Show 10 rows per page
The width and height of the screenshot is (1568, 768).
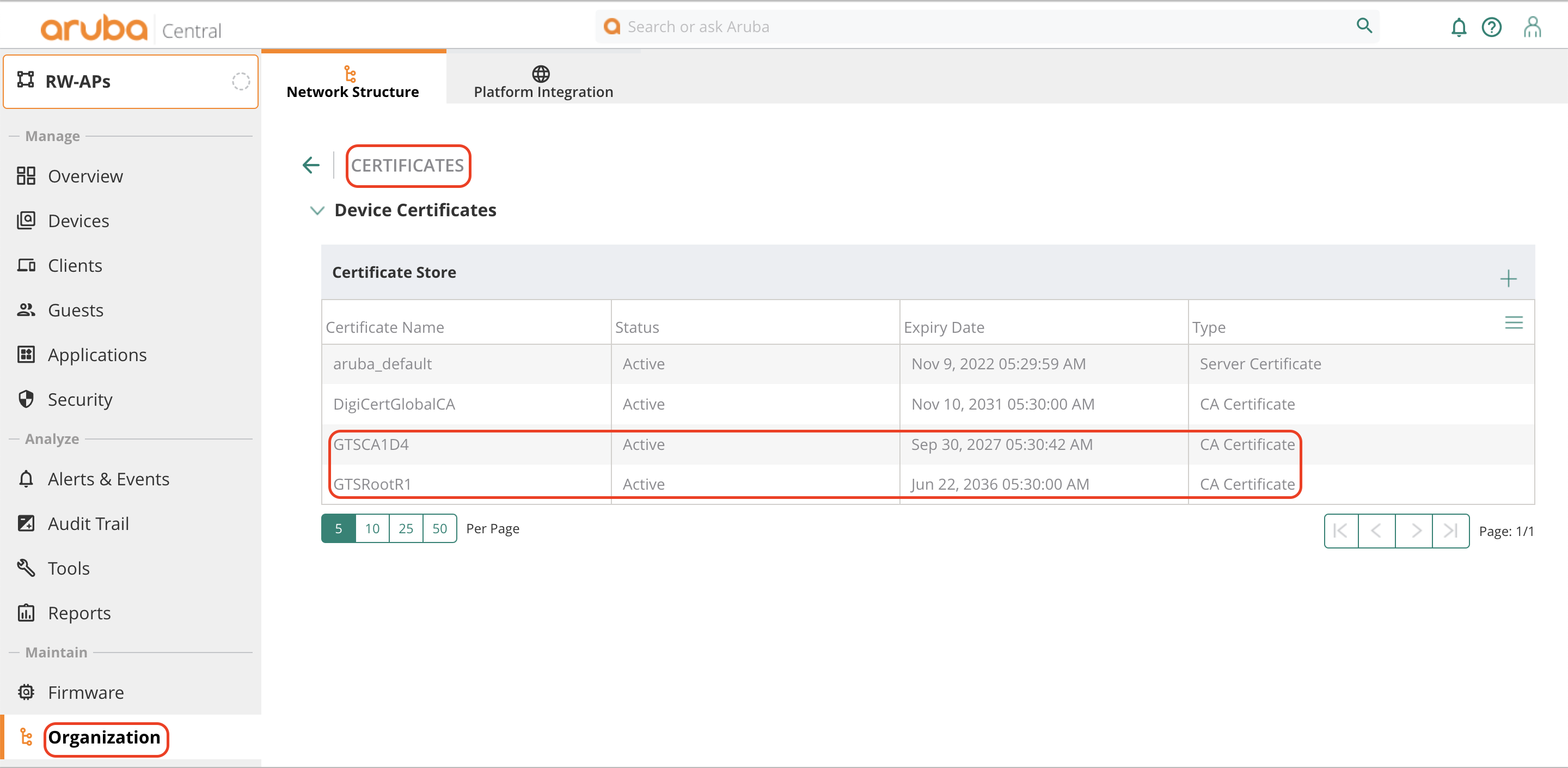pyautogui.click(x=372, y=528)
